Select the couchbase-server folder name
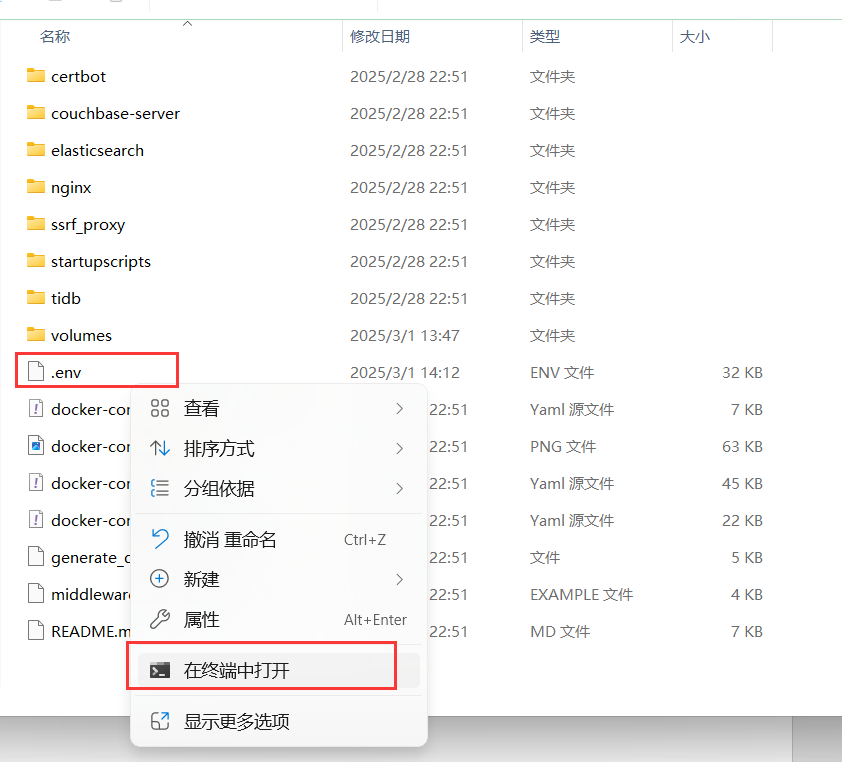Viewport: 842px width, 762px height. coord(115,114)
